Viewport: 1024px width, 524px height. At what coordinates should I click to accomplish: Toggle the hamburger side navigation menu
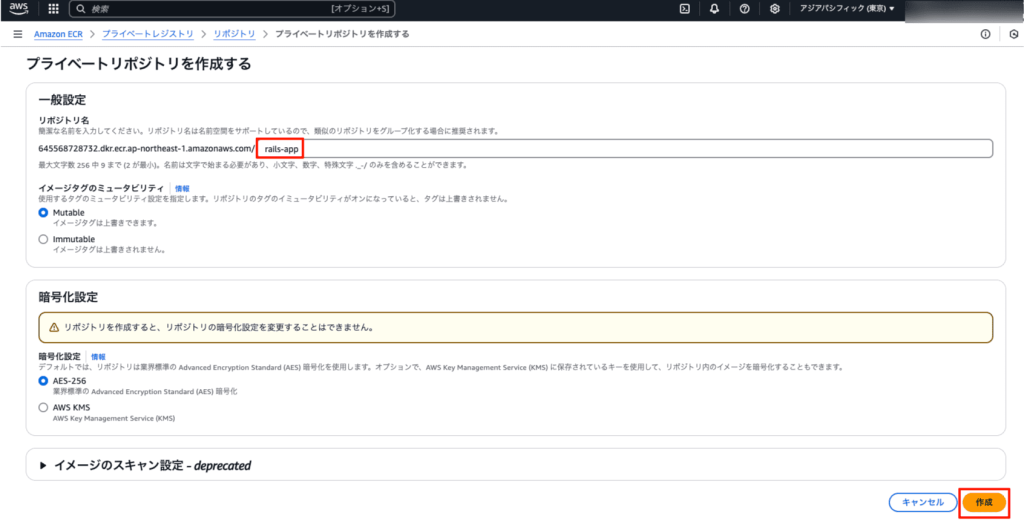17,34
